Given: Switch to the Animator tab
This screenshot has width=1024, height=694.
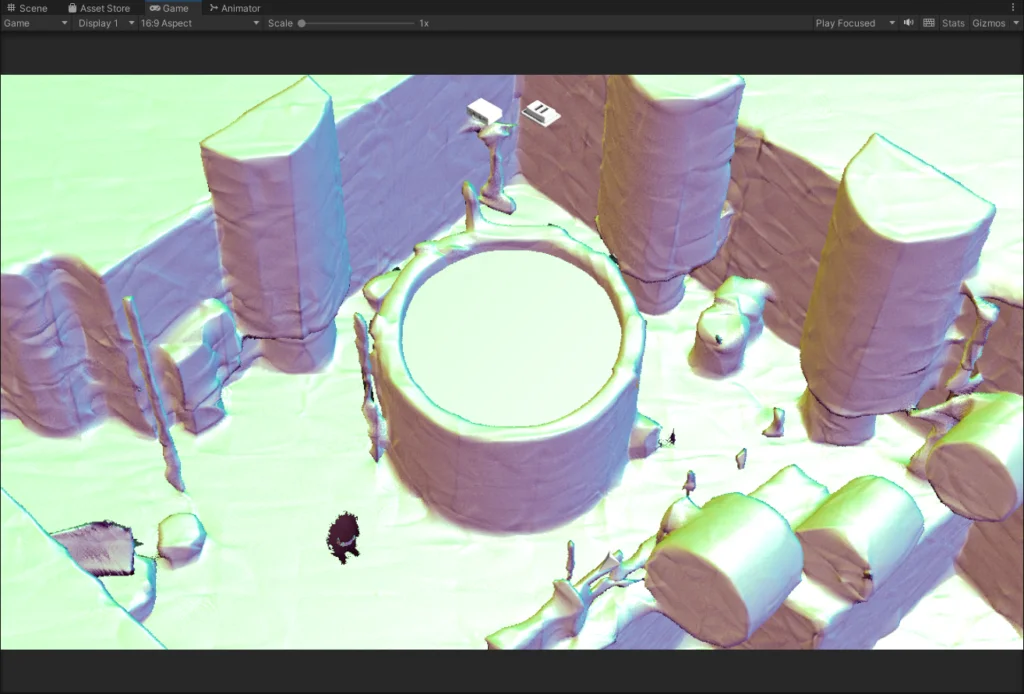Looking at the screenshot, I should [x=235, y=8].
